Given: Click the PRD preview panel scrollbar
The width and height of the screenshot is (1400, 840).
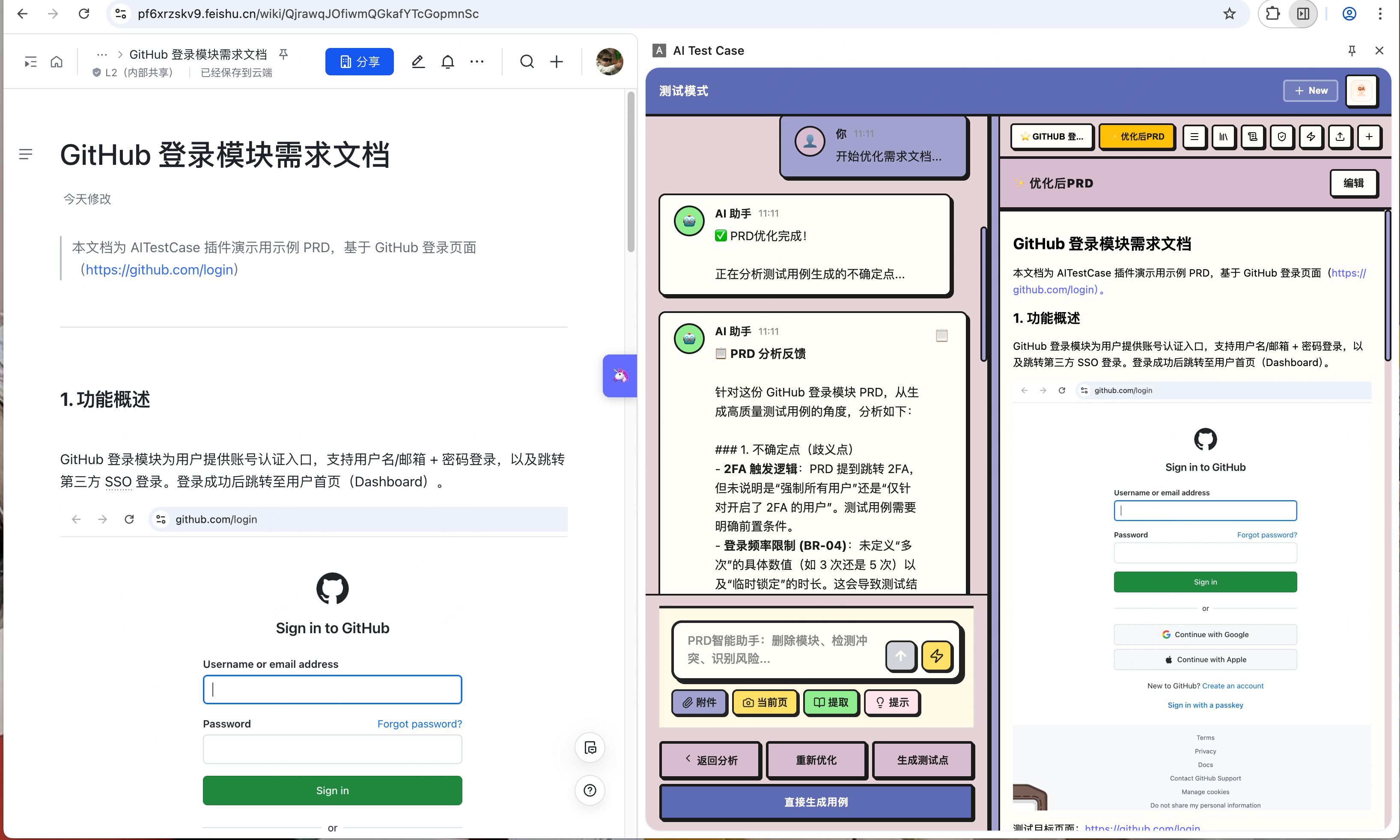Looking at the screenshot, I should pyautogui.click(x=1388, y=286).
